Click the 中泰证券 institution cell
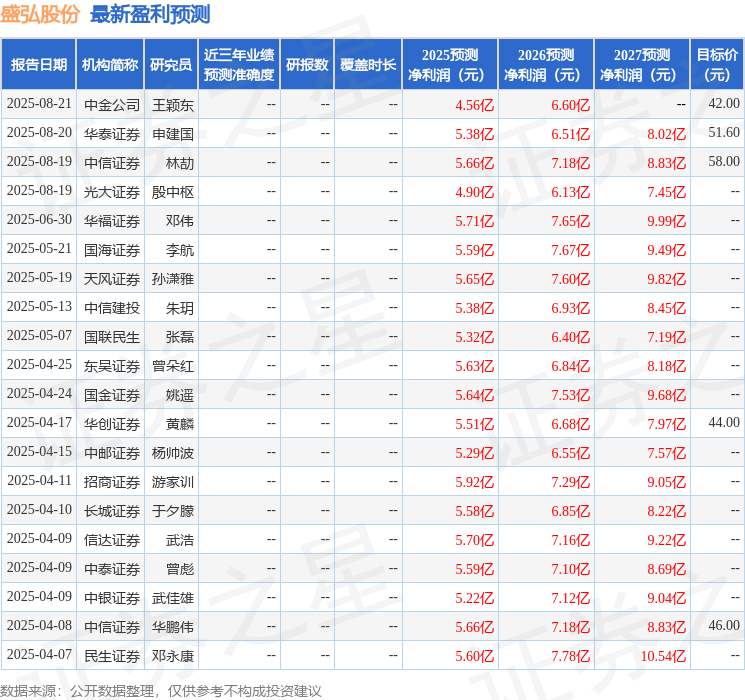This screenshot has height=700, width=745. coord(112,569)
